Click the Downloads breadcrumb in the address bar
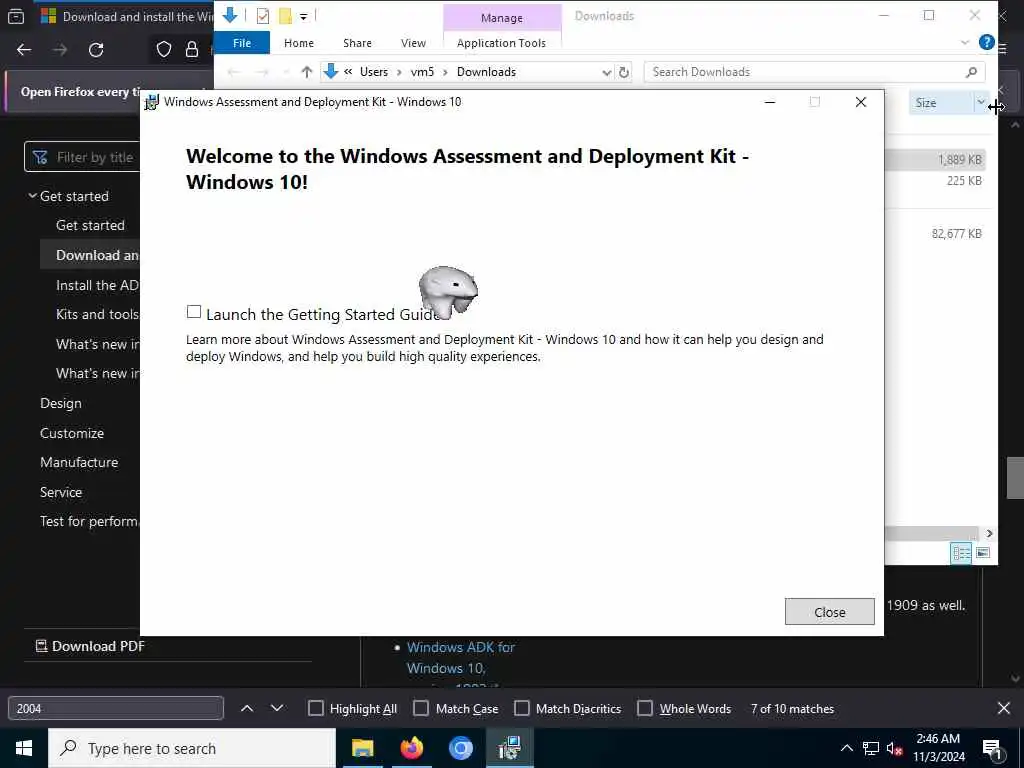 (x=486, y=72)
